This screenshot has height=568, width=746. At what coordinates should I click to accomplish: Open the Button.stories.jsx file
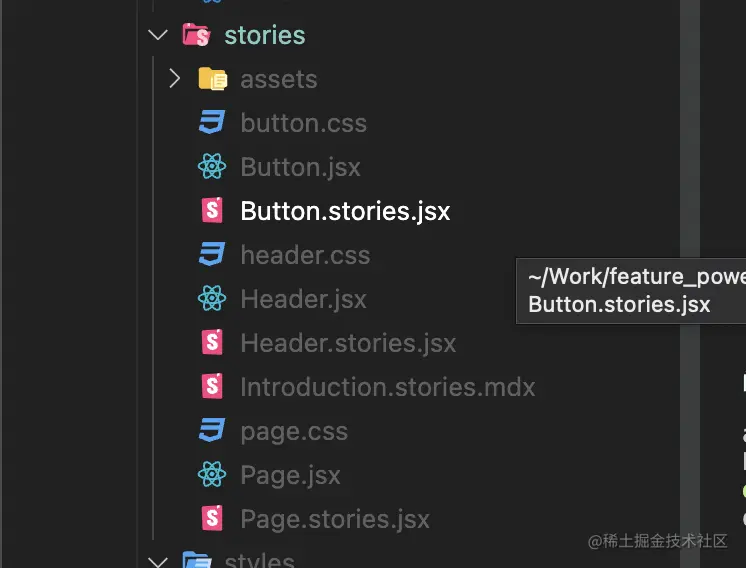click(x=345, y=211)
